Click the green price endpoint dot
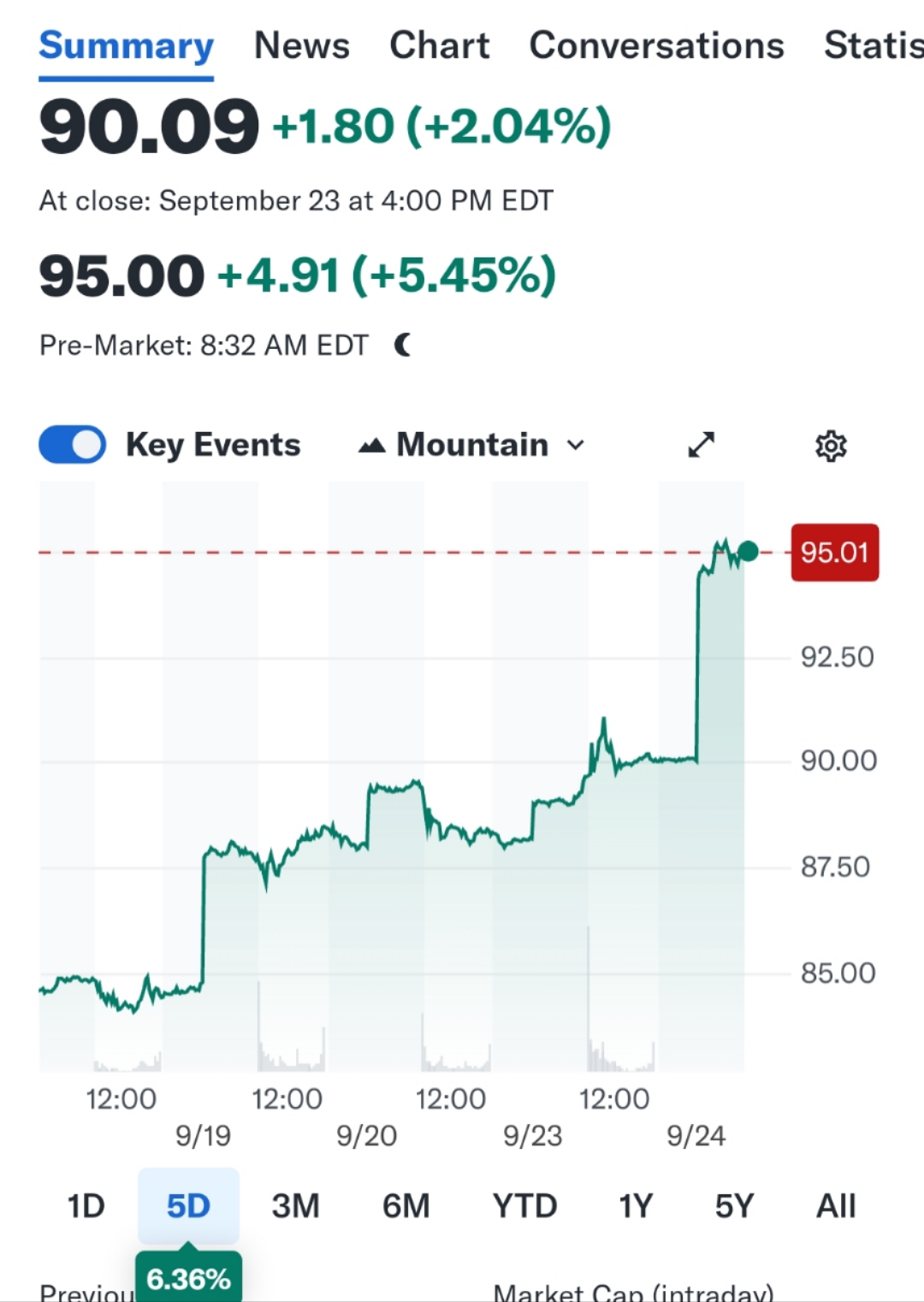The width and height of the screenshot is (924, 1302). [748, 552]
